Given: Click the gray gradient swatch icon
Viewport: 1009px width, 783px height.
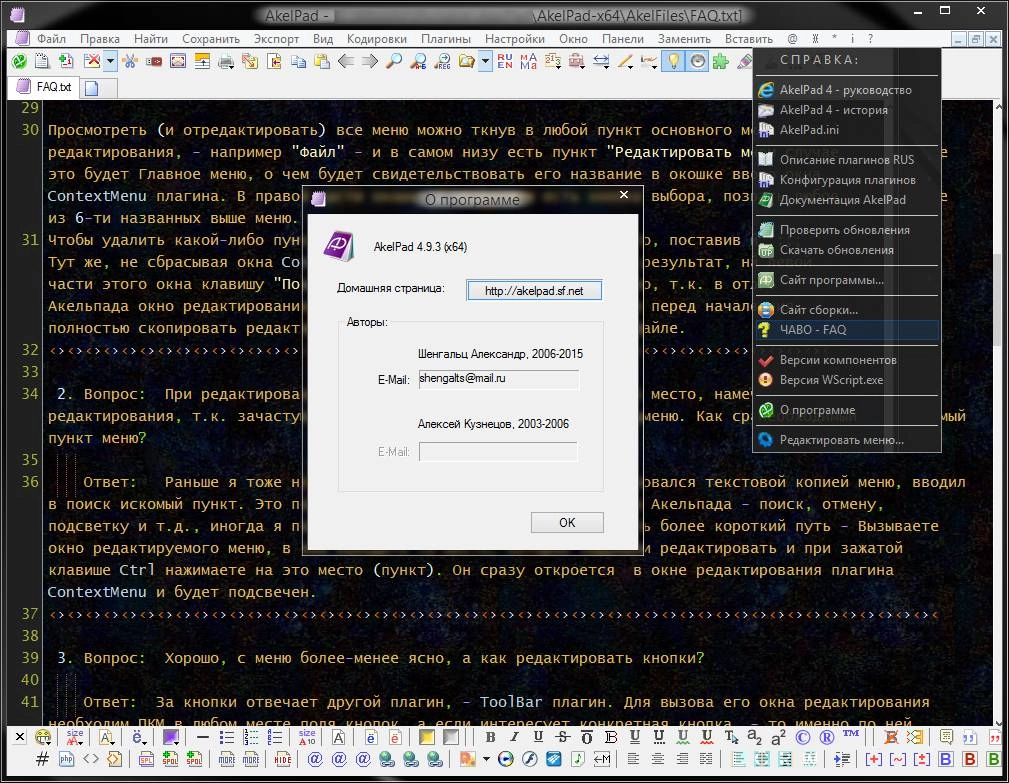Looking at the screenshot, I should [x=450, y=737].
